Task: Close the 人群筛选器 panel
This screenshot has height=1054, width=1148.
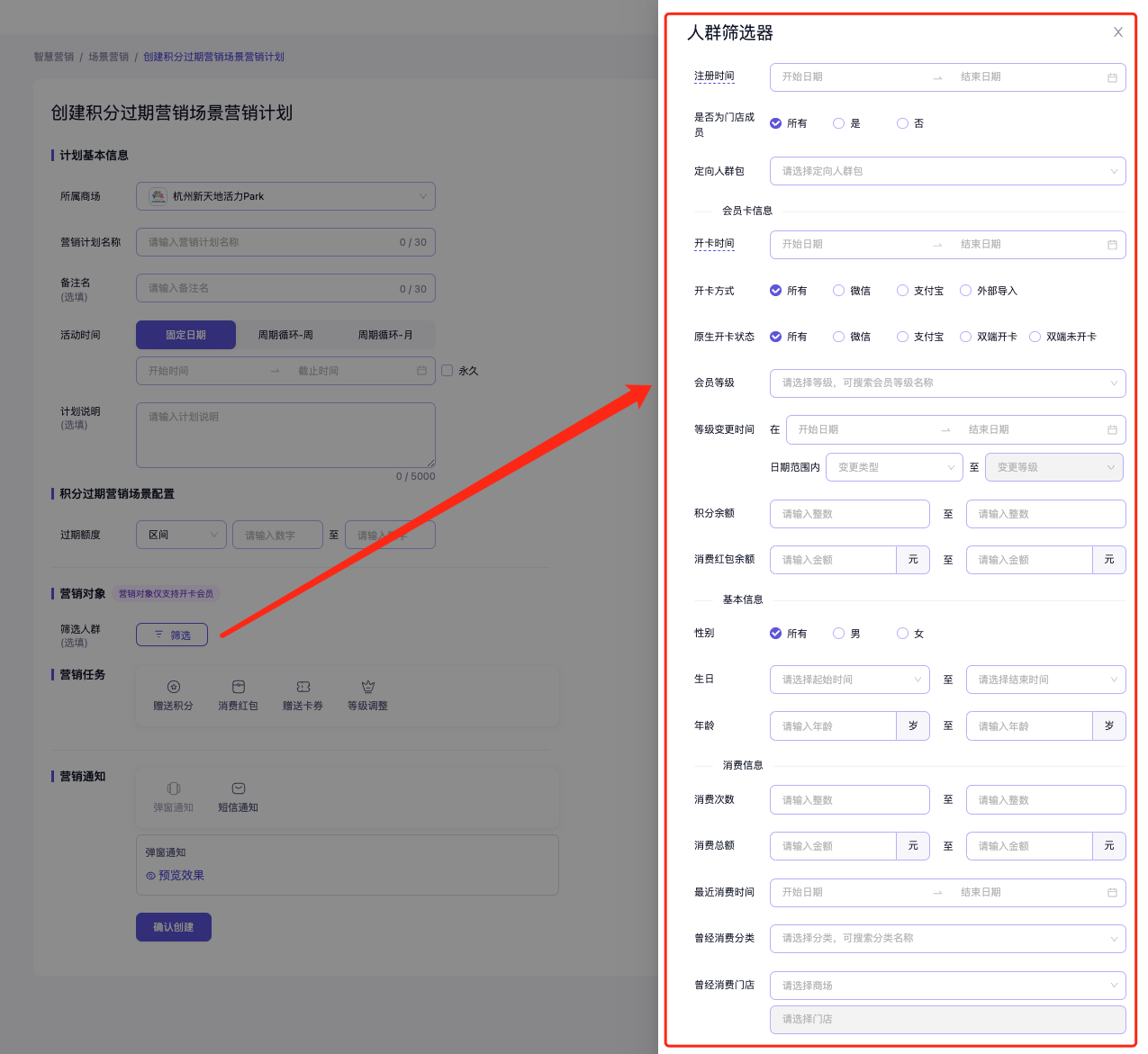Action: (1117, 32)
